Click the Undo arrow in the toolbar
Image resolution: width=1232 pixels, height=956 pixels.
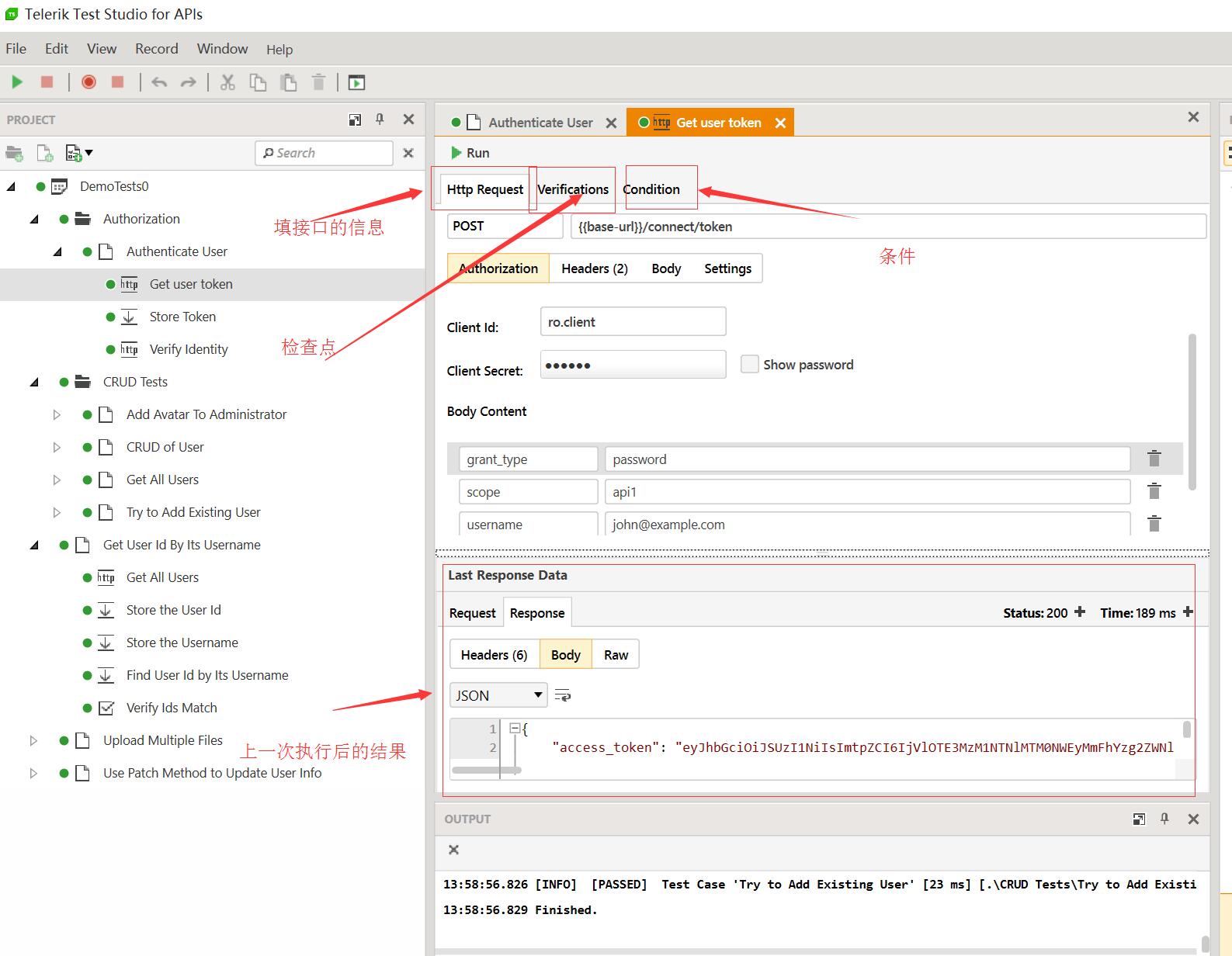tap(159, 82)
